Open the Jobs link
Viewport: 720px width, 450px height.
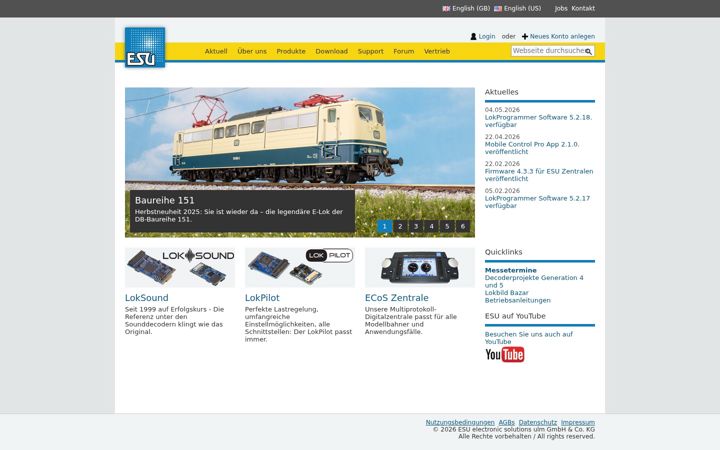(561, 9)
